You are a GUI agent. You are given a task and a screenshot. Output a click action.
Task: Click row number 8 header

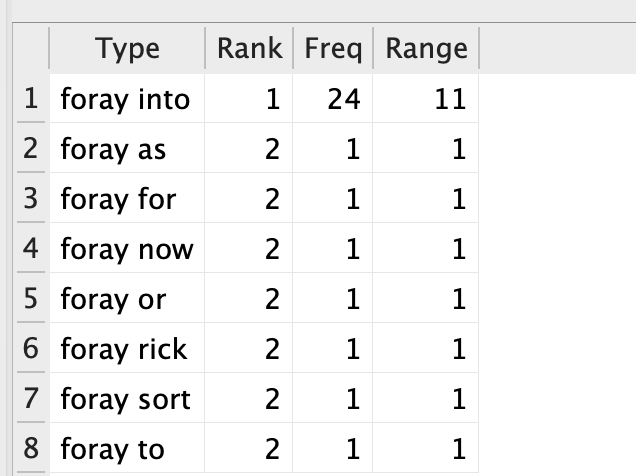coord(31,448)
